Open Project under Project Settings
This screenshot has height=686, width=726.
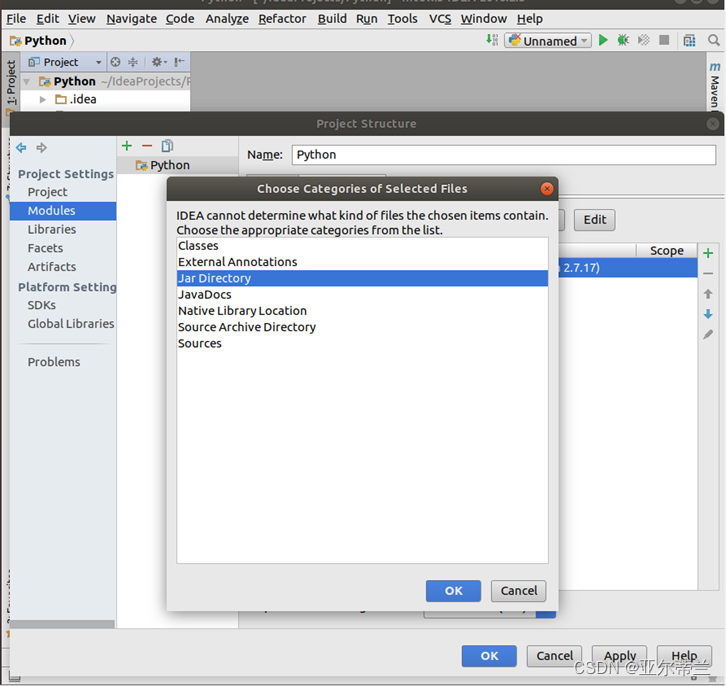tap(47, 192)
